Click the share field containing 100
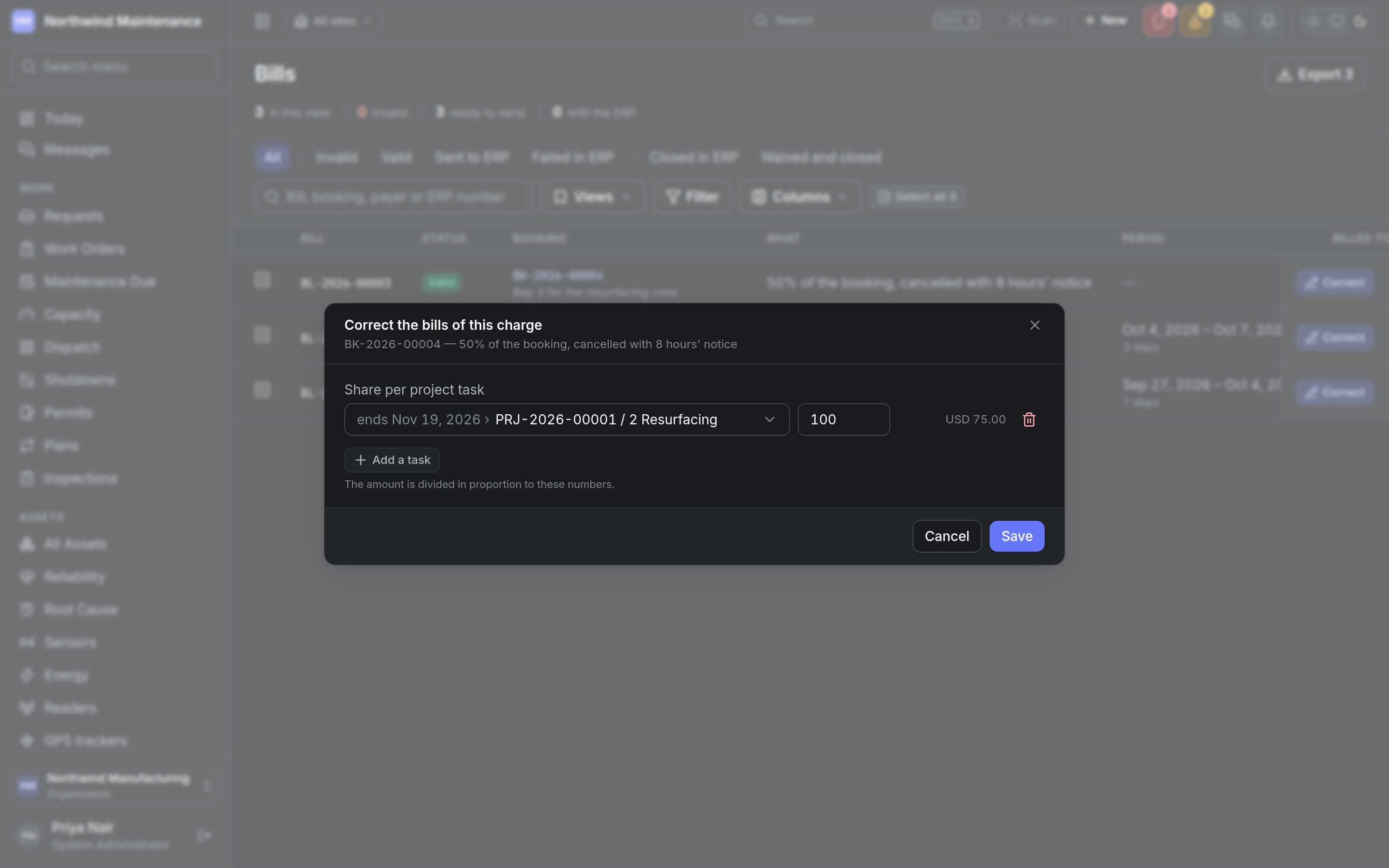1389x868 pixels. click(843, 420)
